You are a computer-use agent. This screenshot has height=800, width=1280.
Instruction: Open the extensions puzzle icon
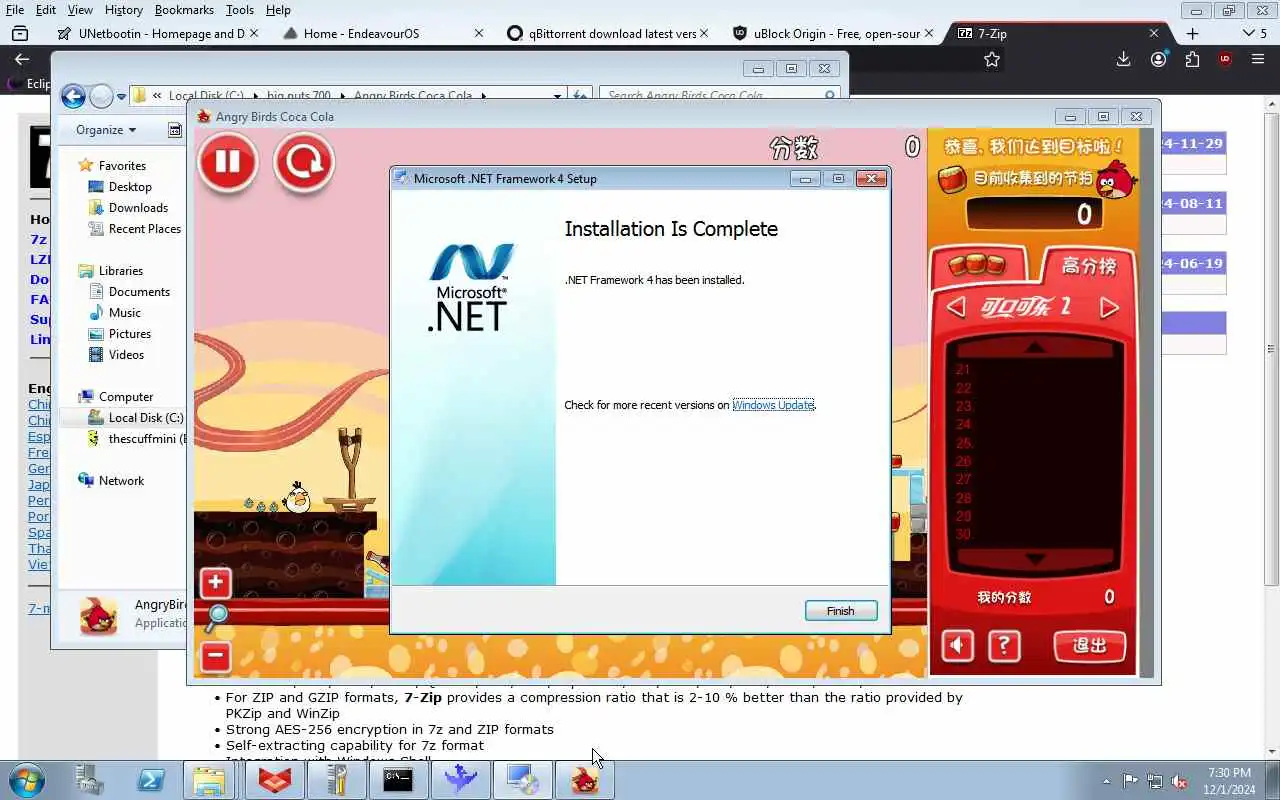1192,60
